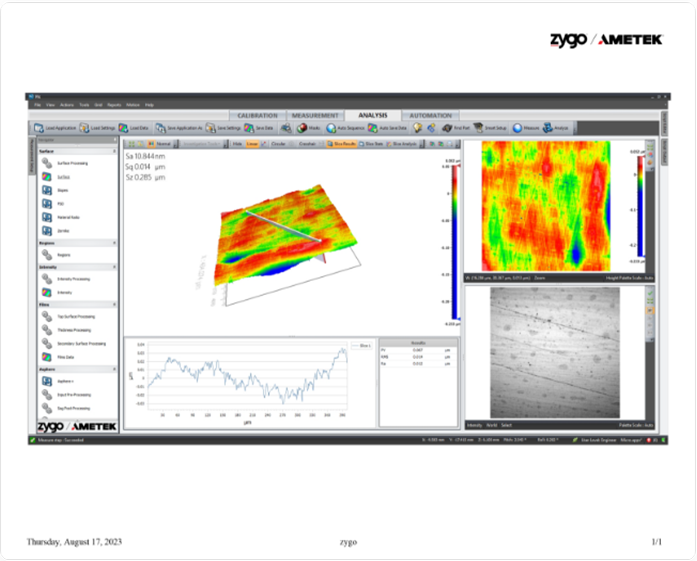
Task: Collapse the Intensity section in navigator
Action: 114,268
